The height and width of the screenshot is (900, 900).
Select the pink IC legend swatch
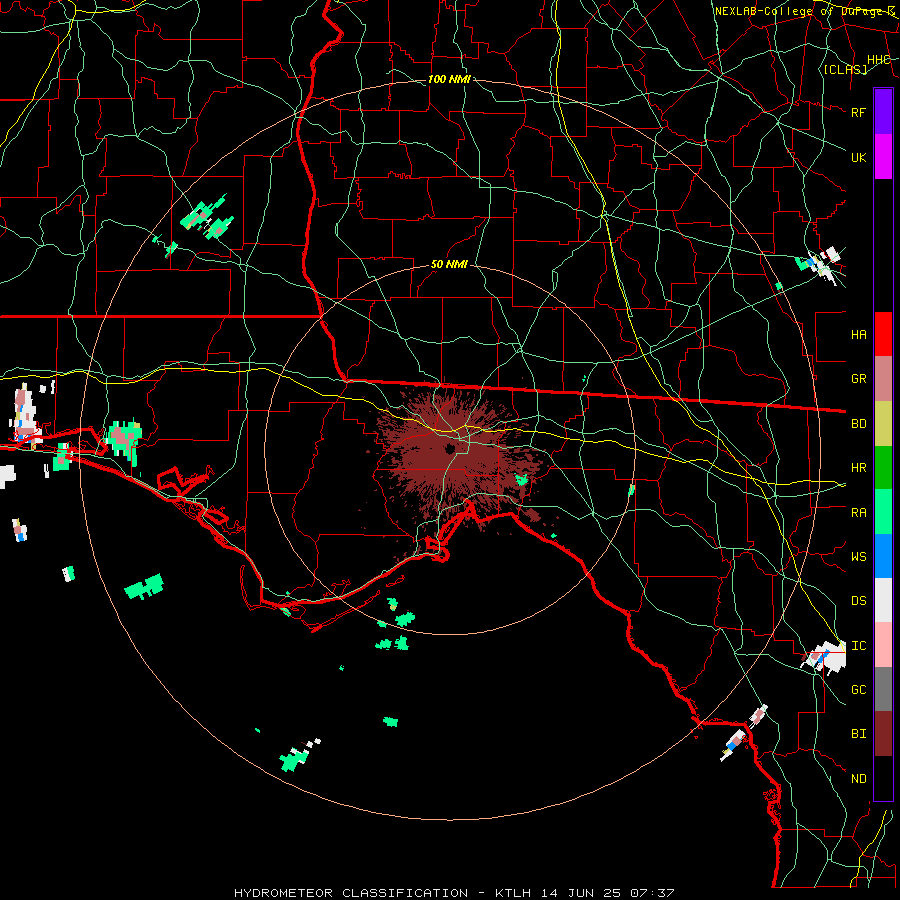(883, 645)
